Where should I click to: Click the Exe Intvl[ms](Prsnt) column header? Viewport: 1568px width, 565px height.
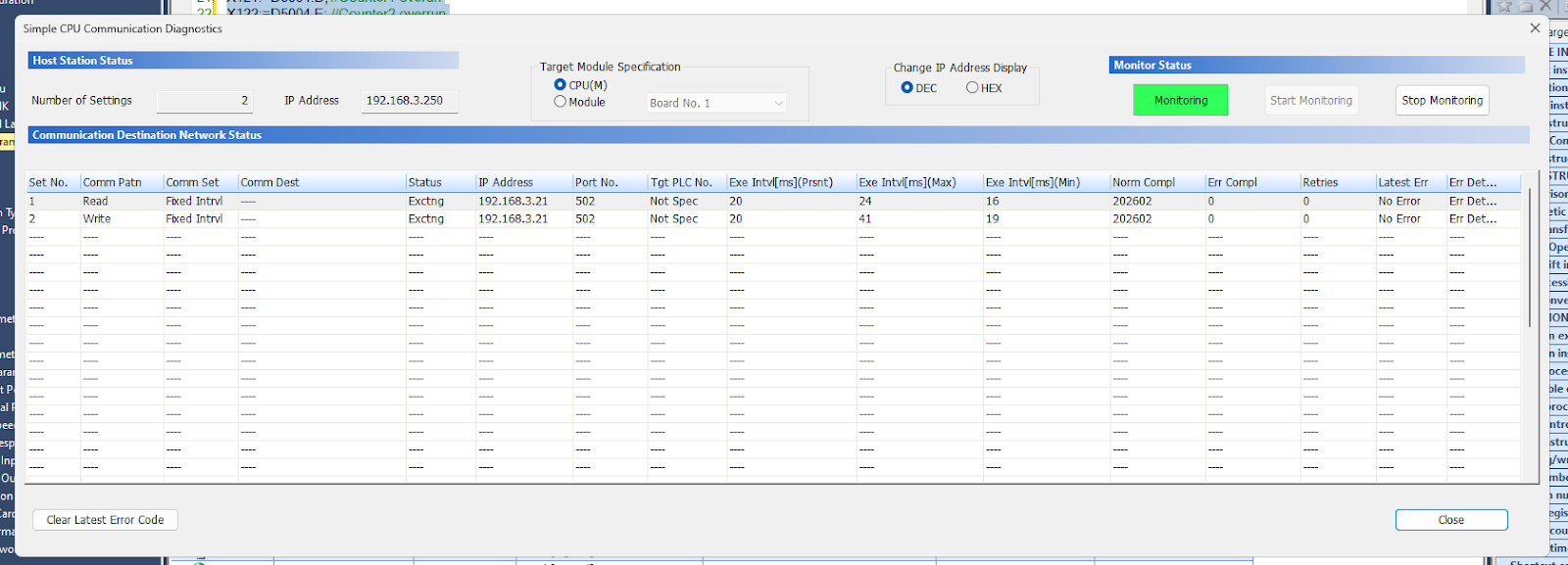(x=791, y=182)
